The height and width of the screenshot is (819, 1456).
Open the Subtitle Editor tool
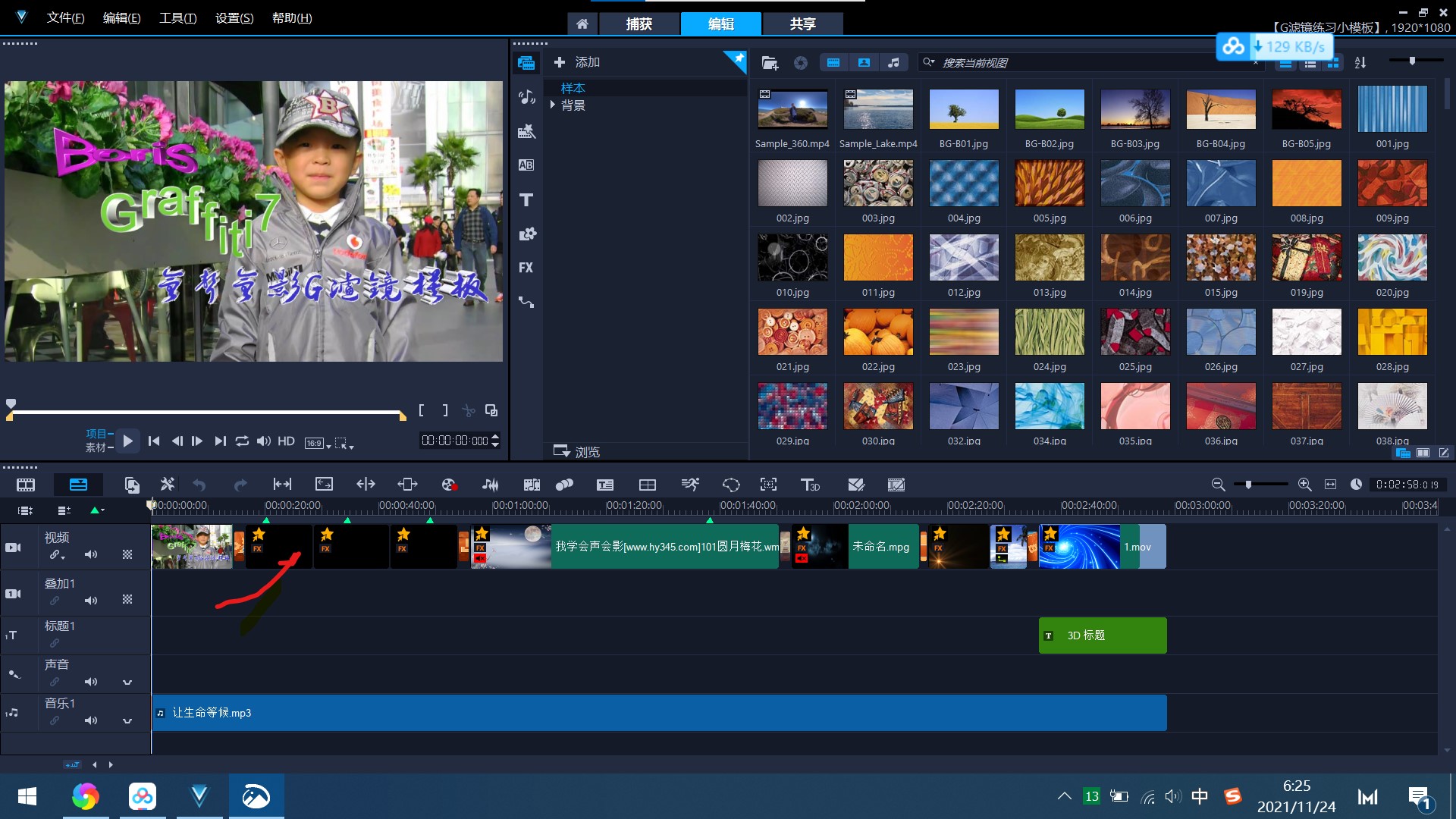pos(605,485)
